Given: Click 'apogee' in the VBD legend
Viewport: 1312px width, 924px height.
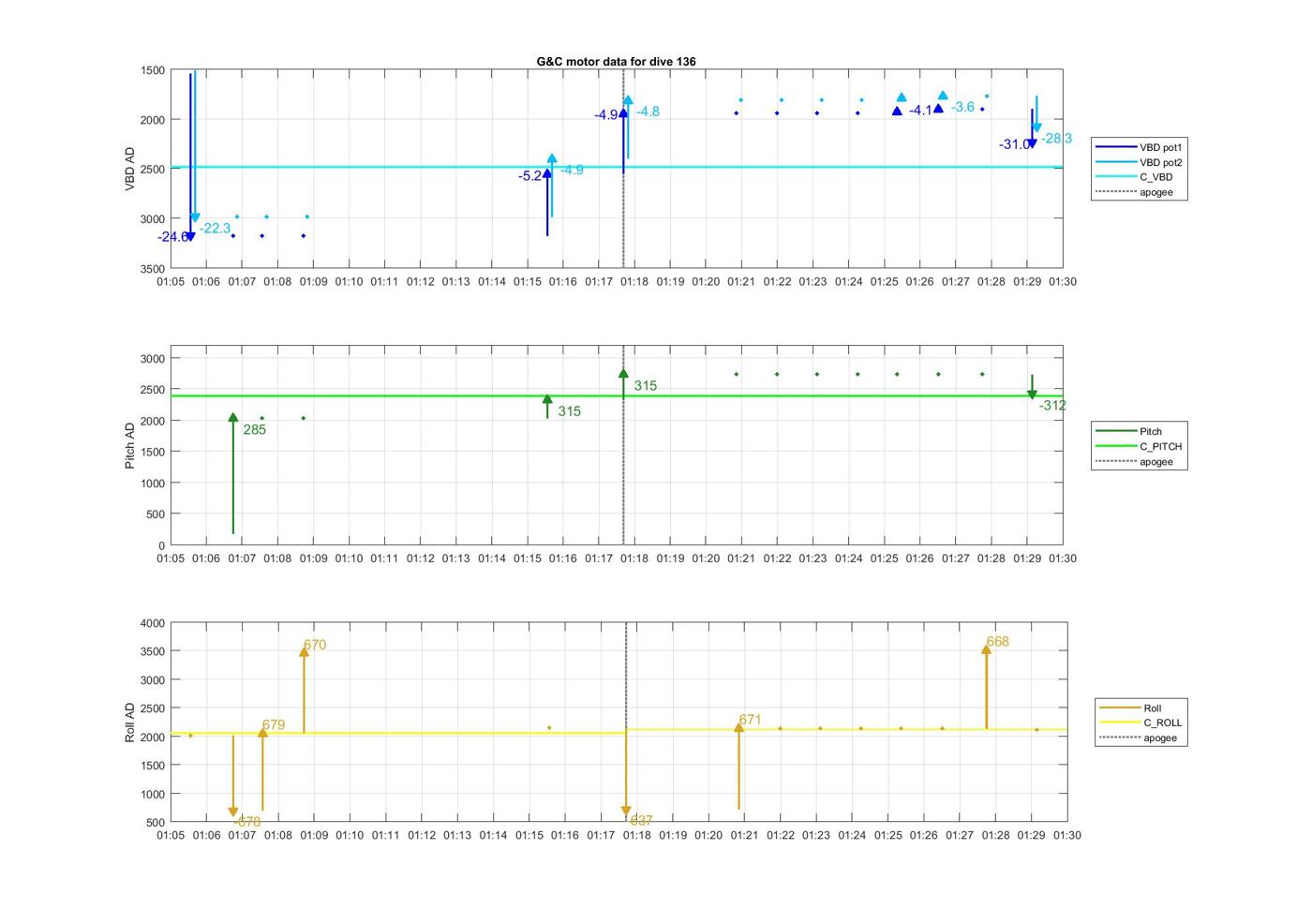Looking at the screenshot, I should [1134, 192].
